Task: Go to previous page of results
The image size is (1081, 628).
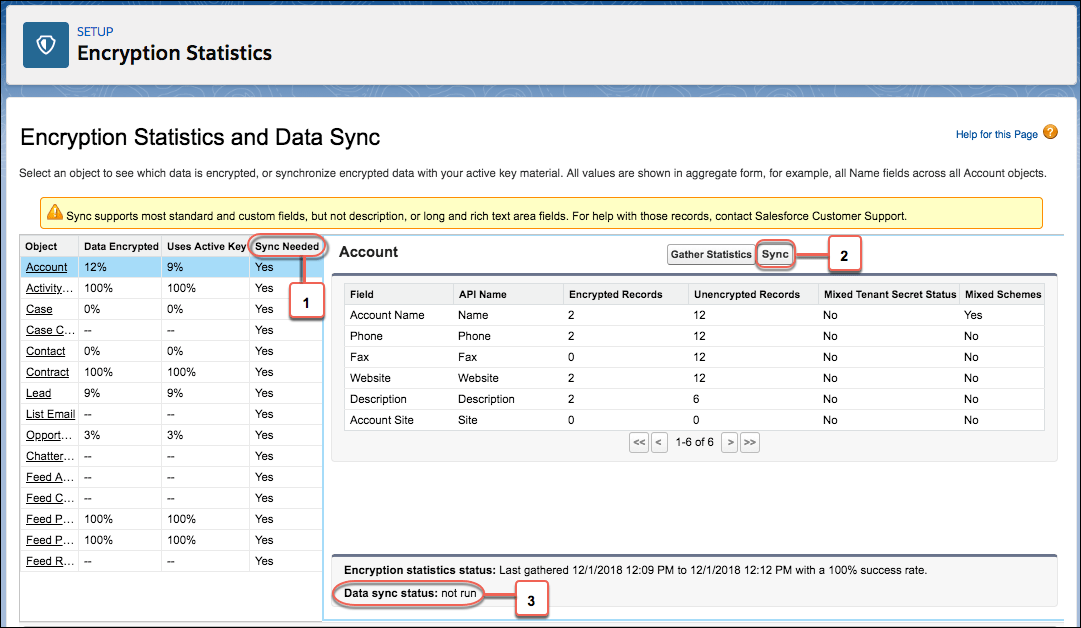Action: (x=659, y=442)
